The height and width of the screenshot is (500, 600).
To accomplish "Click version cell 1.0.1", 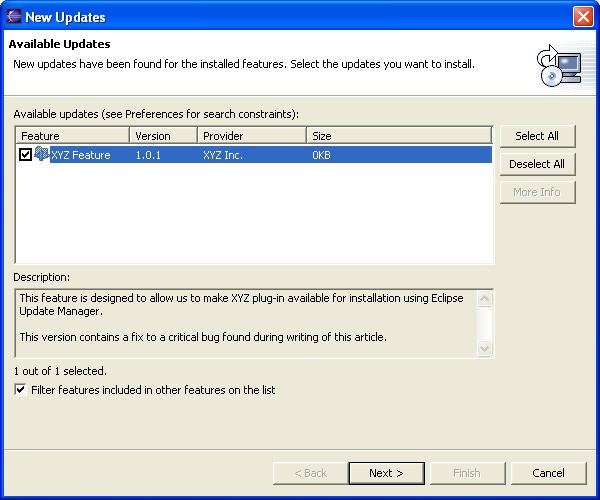I will coord(148,155).
